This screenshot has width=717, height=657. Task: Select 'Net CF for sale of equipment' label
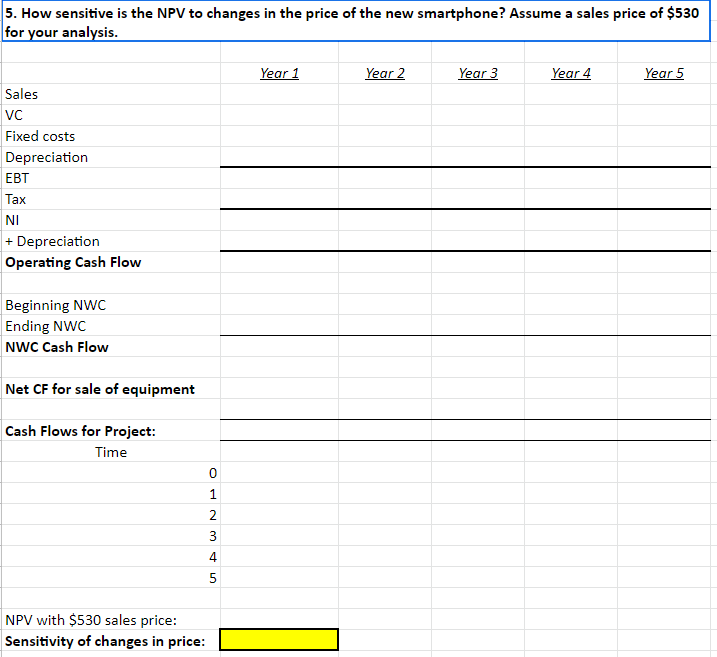100,389
